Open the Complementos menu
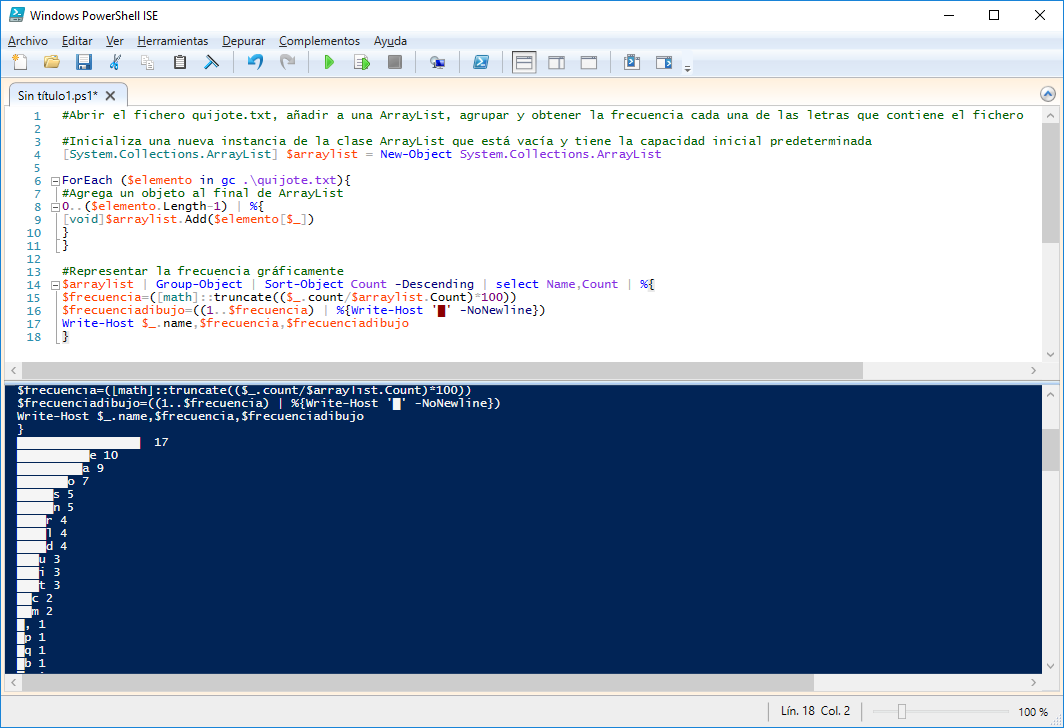1064x728 pixels. 319,41
